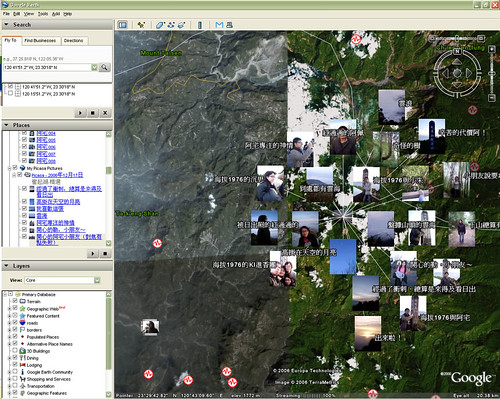The height and width of the screenshot is (399, 500).
Task: Toggle My Picasa Pictures checkbox
Action: coord(15,168)
